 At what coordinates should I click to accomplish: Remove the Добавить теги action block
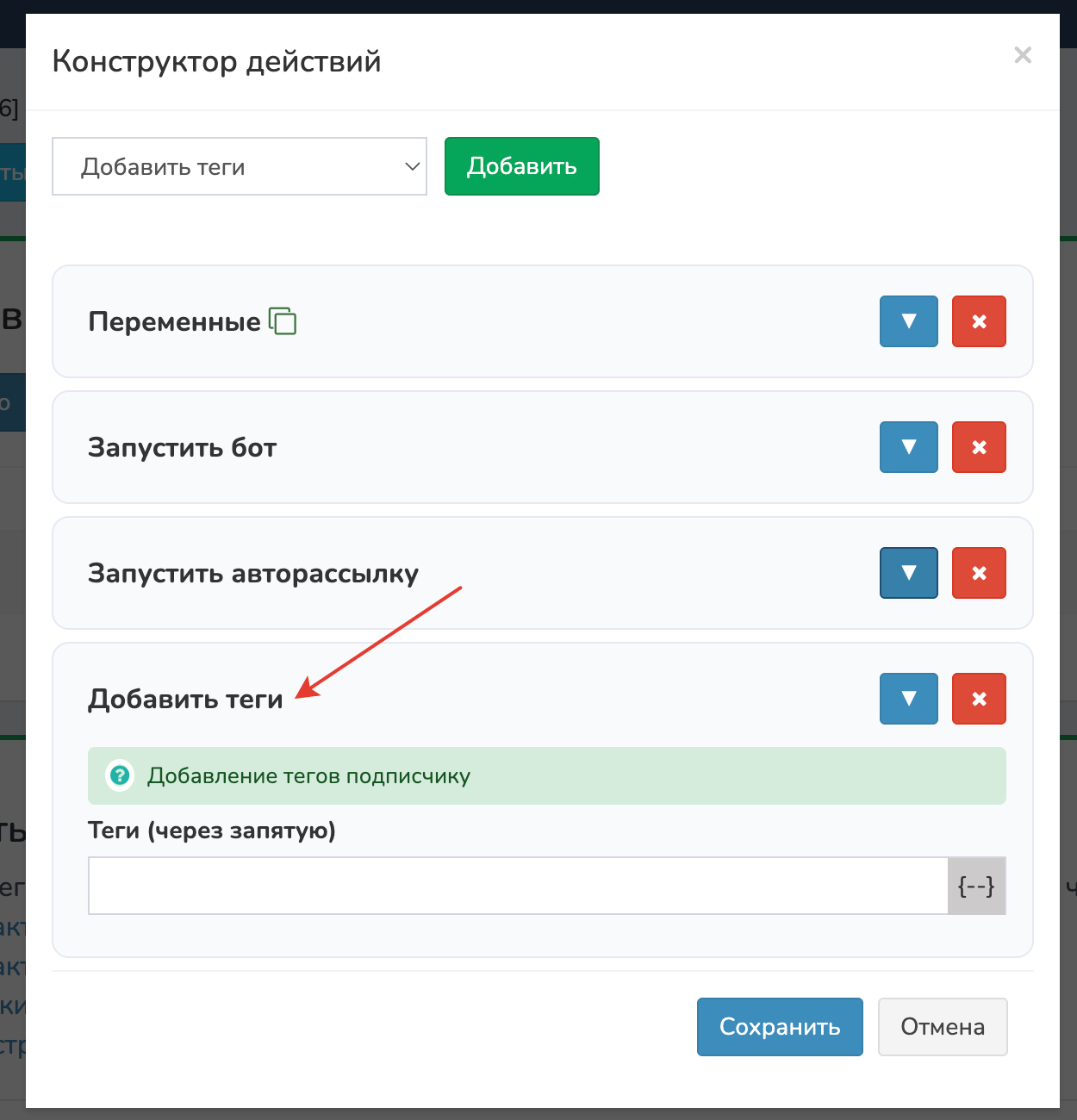tap(979, 699)
